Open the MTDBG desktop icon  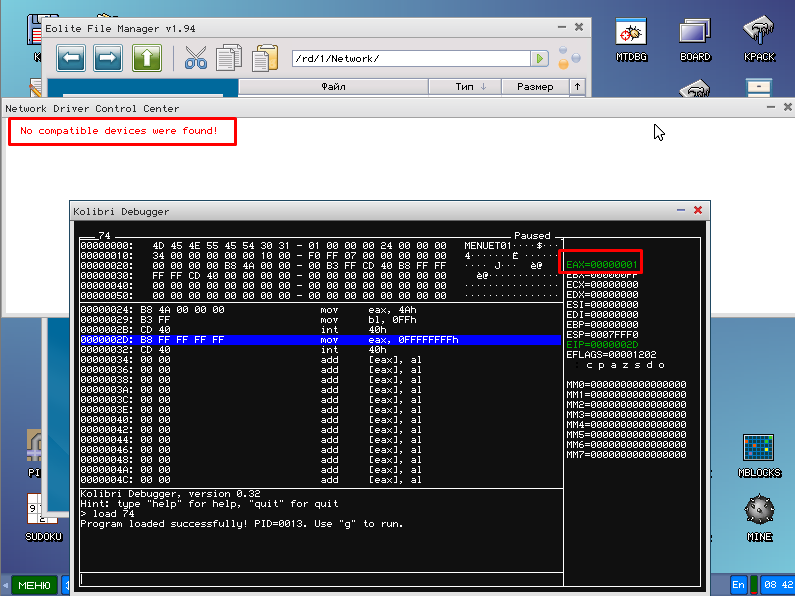[x=631, y=40]
